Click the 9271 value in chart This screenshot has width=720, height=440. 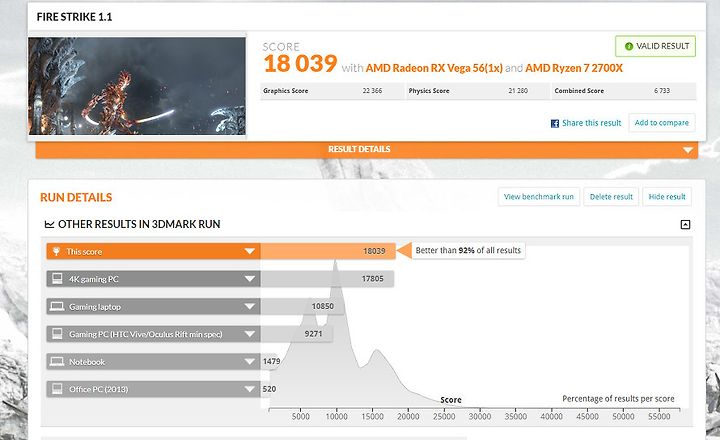tap(313, 334)
